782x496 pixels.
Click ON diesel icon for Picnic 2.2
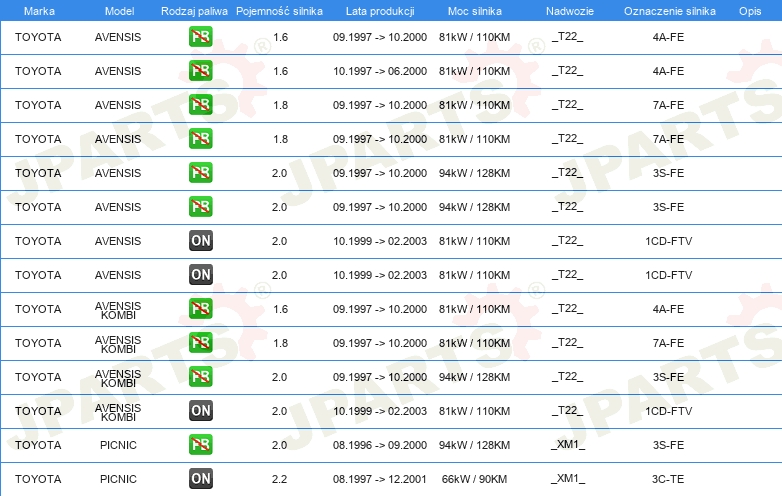pyautogui.click(x=200, y=479)
